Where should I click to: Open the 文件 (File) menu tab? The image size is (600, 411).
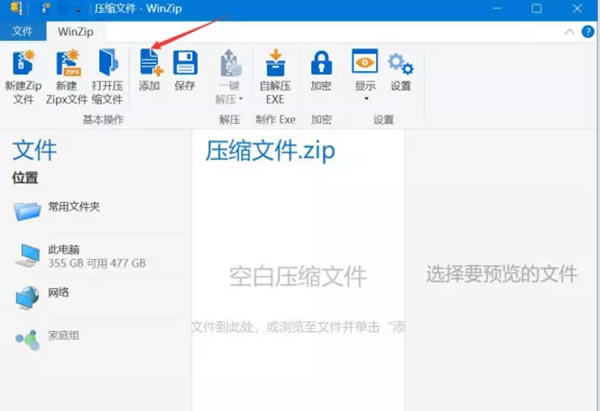(x=22, y=31)
